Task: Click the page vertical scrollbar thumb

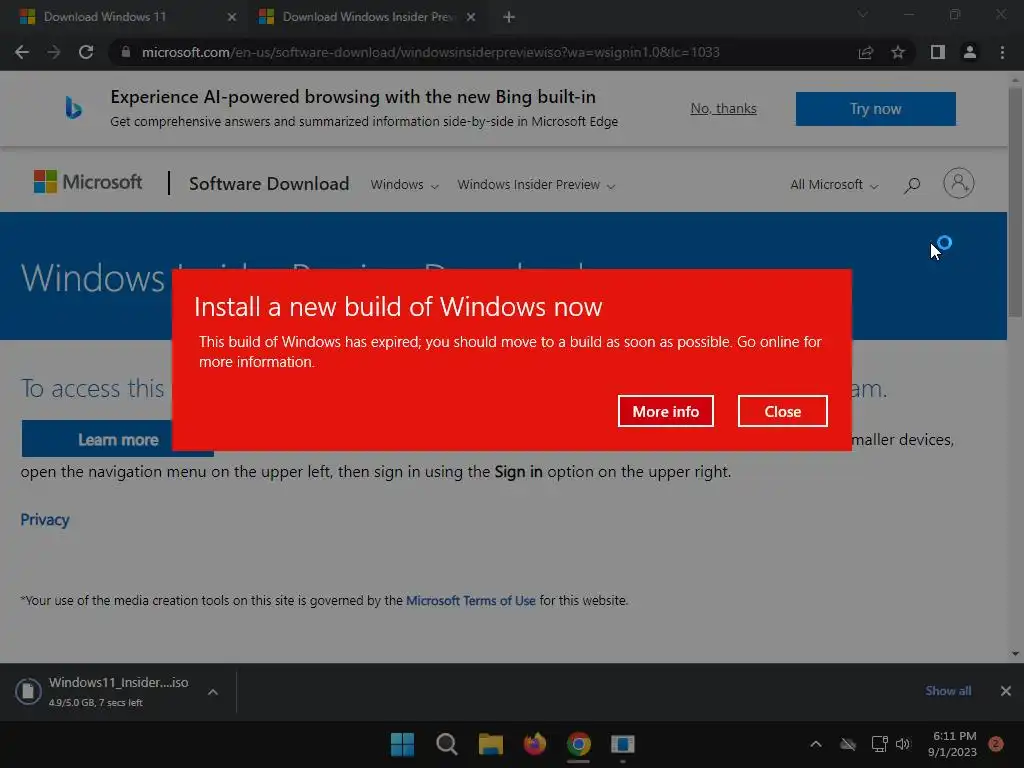Action: click(x=1015, y=202)
